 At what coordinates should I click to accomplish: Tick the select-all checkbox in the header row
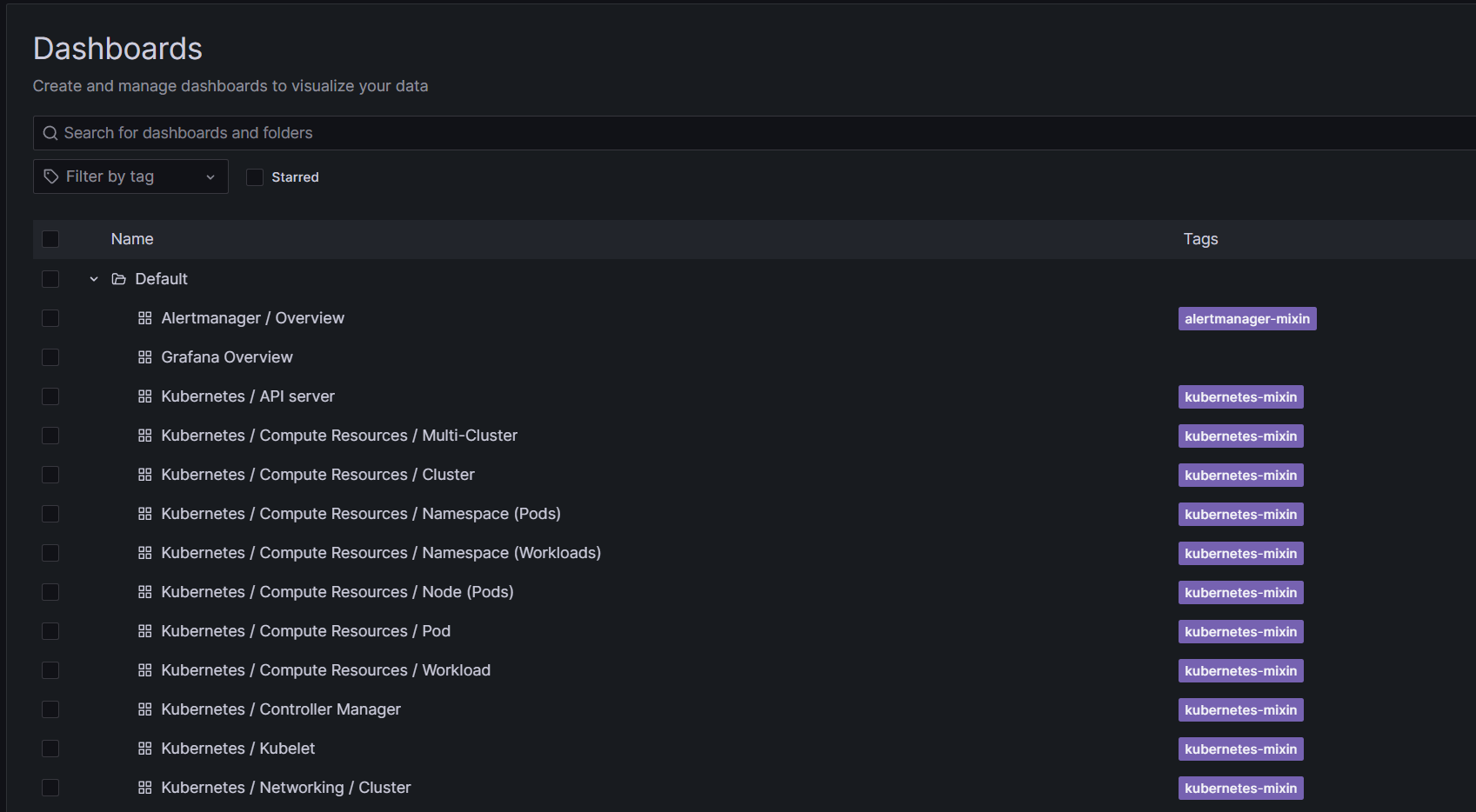pyautogui.click(x=50, y=239)
